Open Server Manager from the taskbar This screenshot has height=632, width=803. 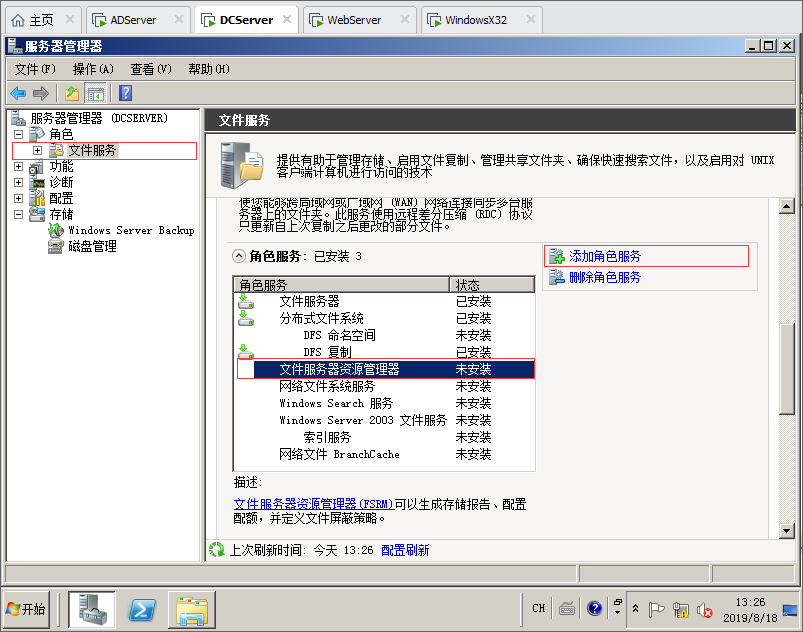coord(92,609)
